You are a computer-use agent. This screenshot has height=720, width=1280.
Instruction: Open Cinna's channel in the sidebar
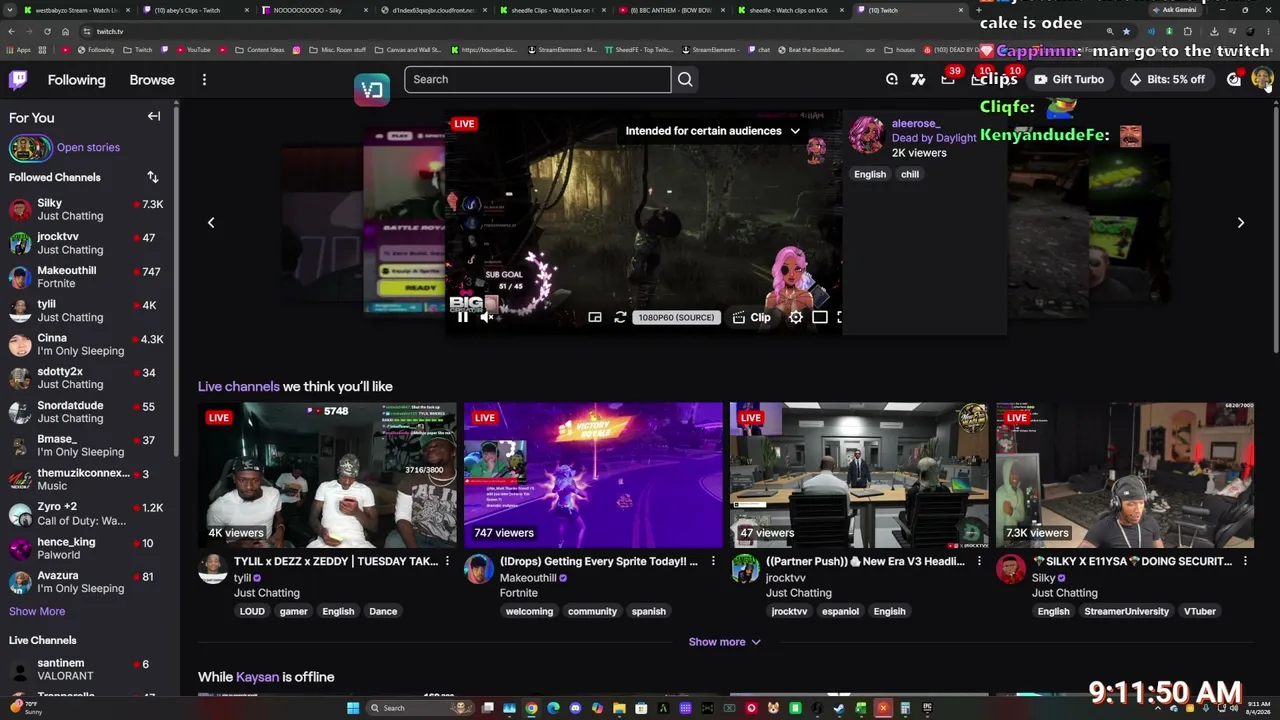click(87, 344)
